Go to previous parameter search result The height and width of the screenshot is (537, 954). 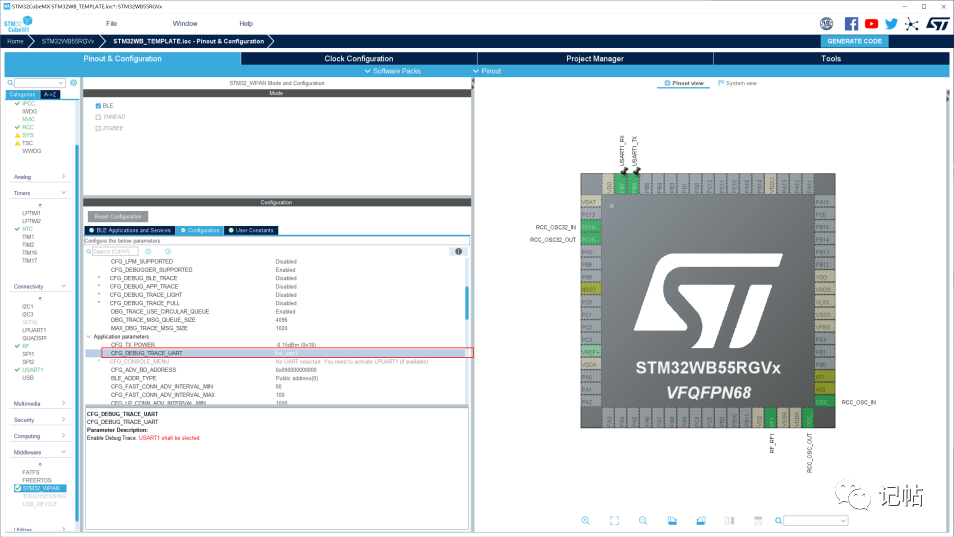click(x=148, y=251)
